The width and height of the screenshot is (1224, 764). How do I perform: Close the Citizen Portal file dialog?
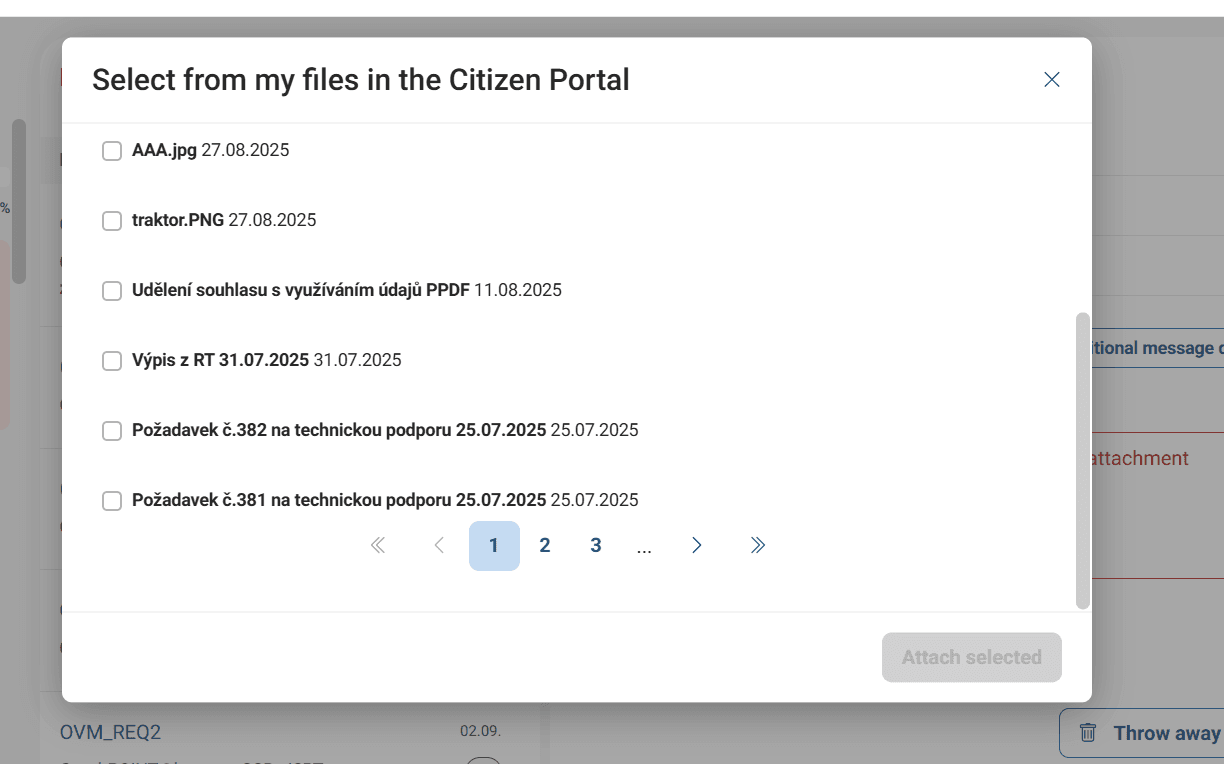(1051, 80)
